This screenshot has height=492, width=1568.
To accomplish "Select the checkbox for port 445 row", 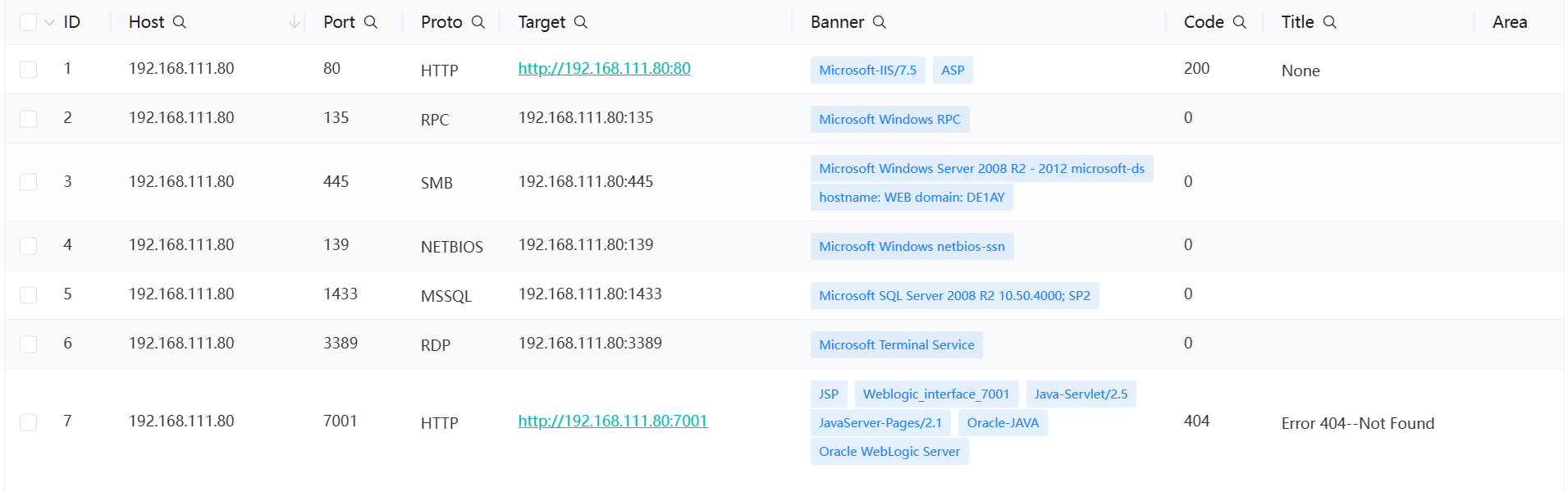I will click(28, 182).
